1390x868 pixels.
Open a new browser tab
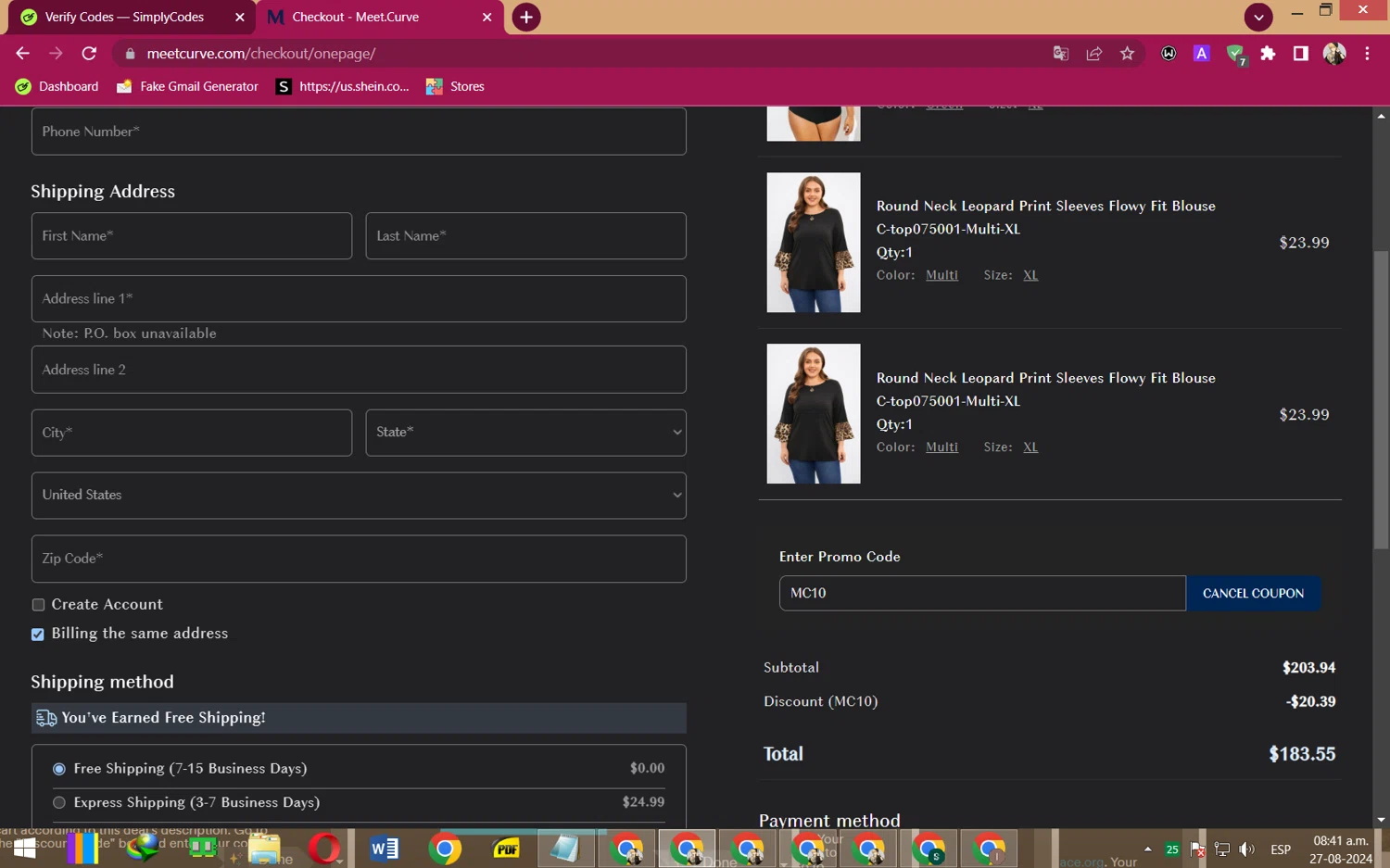point(525,17)
